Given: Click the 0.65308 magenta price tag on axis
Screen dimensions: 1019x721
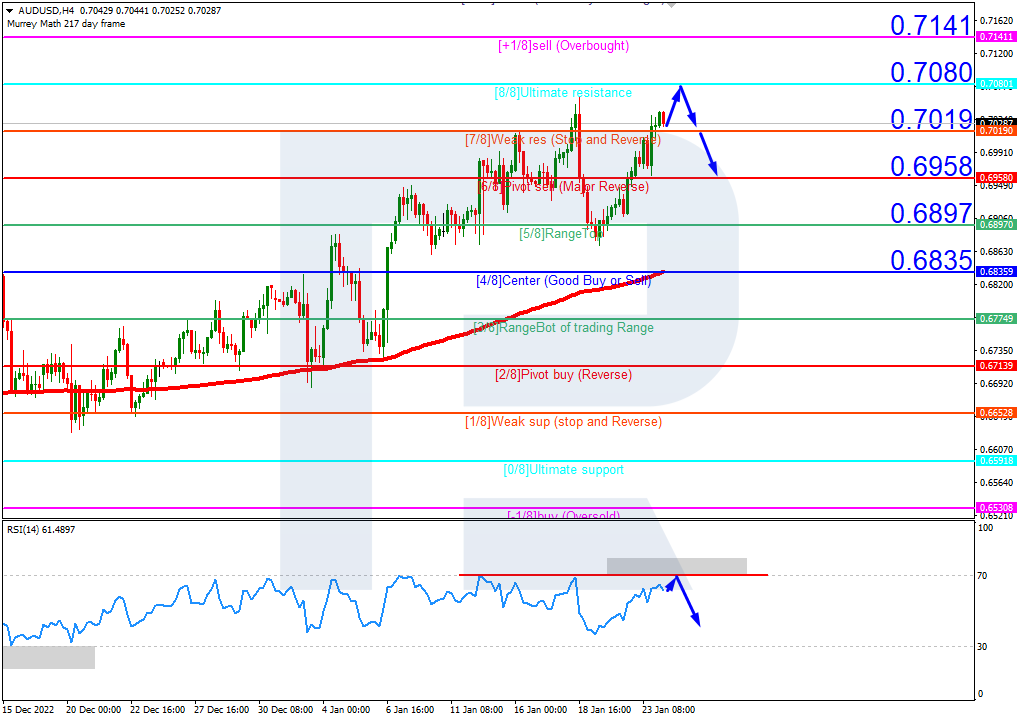Looking at the screenshot, I should 995,508.
